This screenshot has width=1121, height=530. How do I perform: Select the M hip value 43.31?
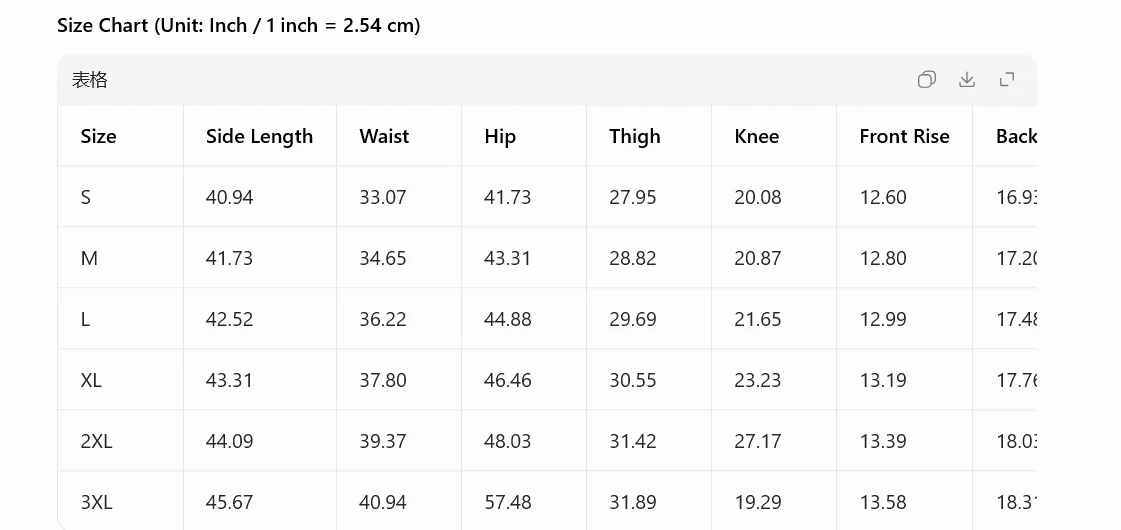[x=508, y=257]
